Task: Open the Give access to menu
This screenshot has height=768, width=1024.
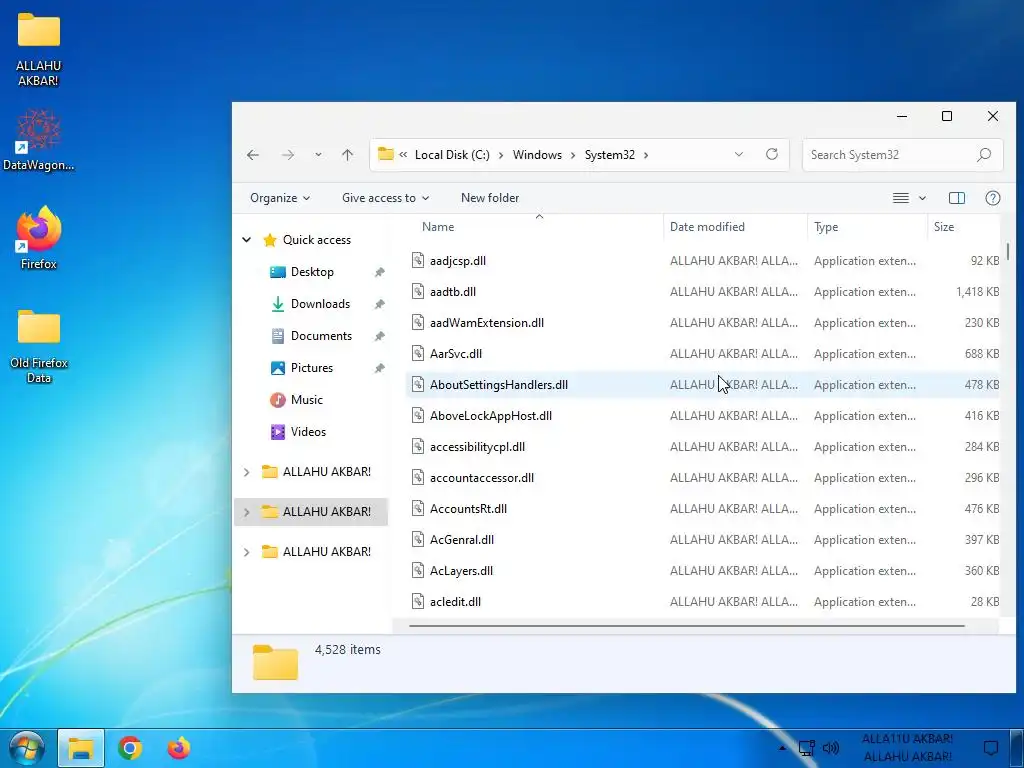Action: coord(385,198)
